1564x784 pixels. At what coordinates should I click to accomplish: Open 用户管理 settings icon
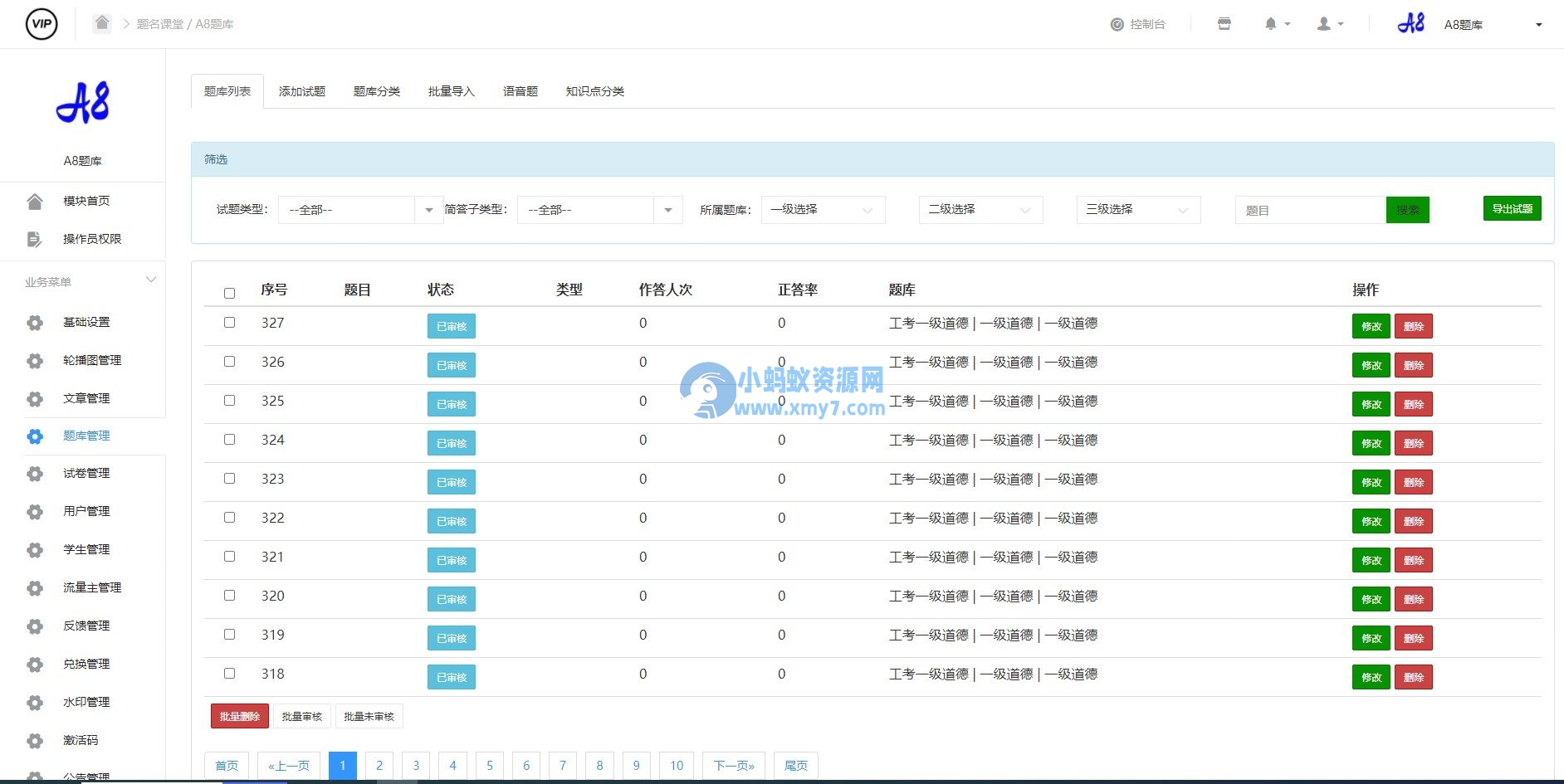point(35,512)
